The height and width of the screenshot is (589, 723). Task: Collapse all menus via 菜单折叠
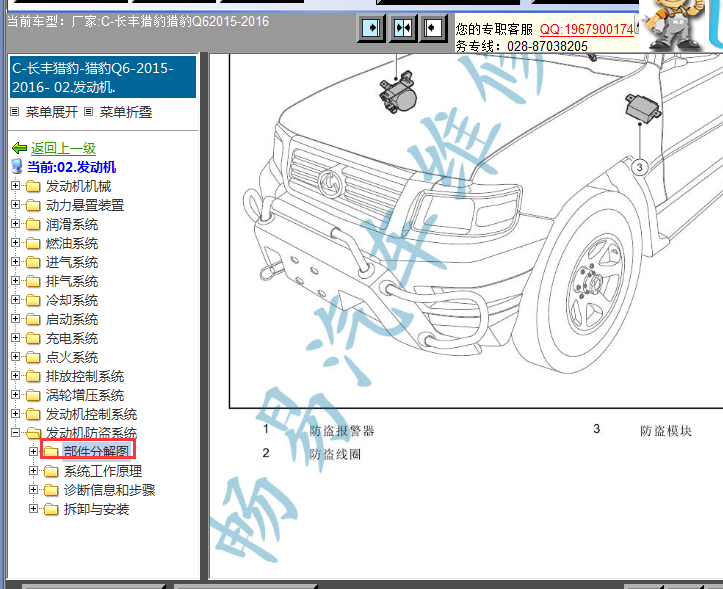(126, 112)
